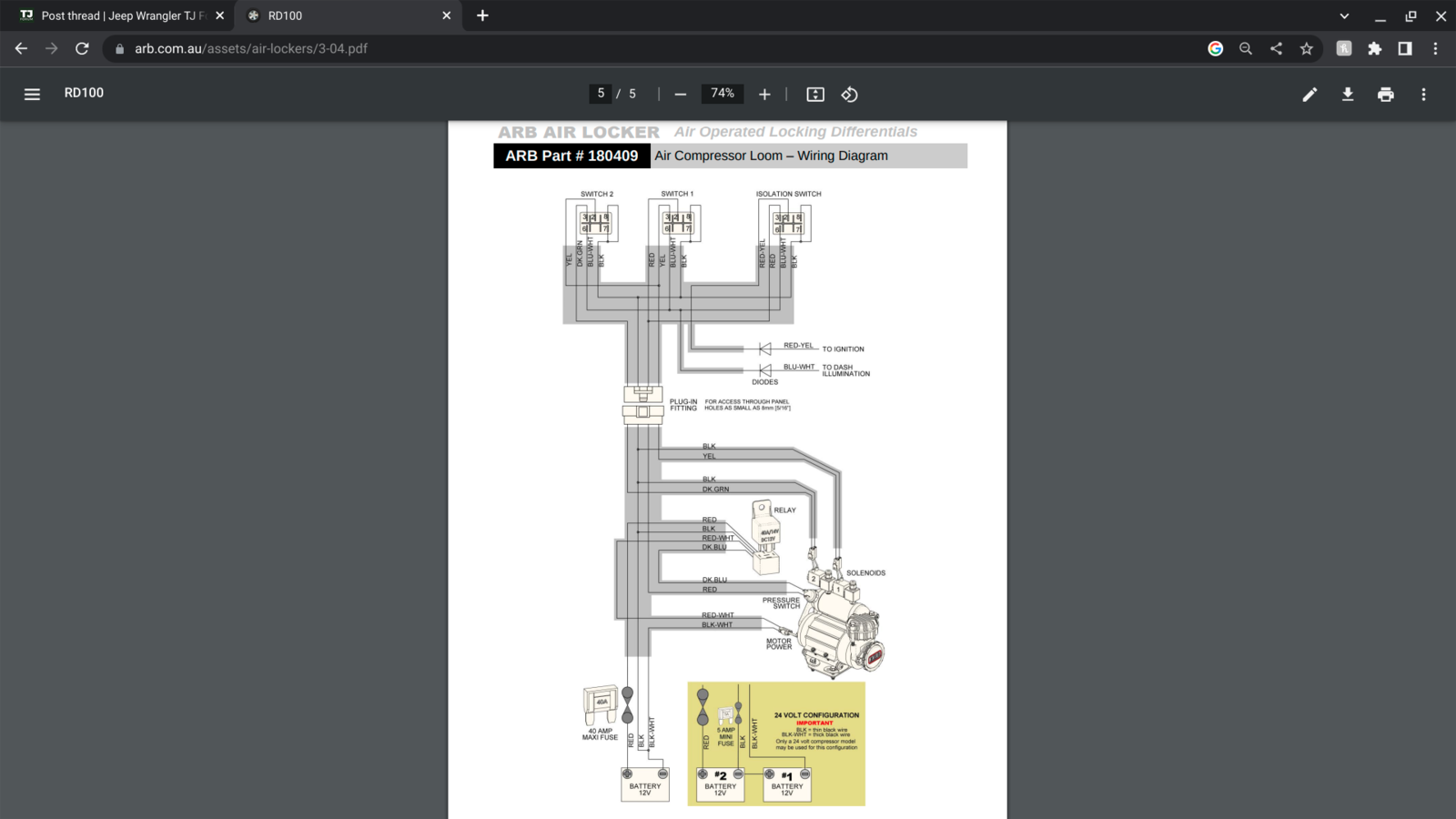
Task: Open Chrome's three-dot menu
Action: (1435, 48)
